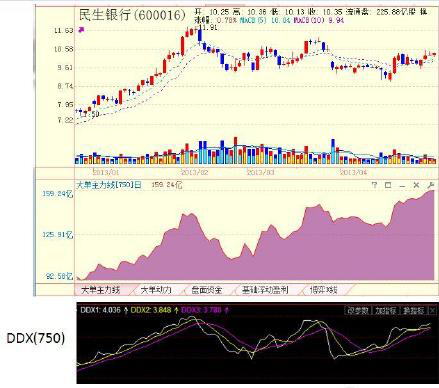Click the MACB(10) 9.94 average label

[319, 20]
